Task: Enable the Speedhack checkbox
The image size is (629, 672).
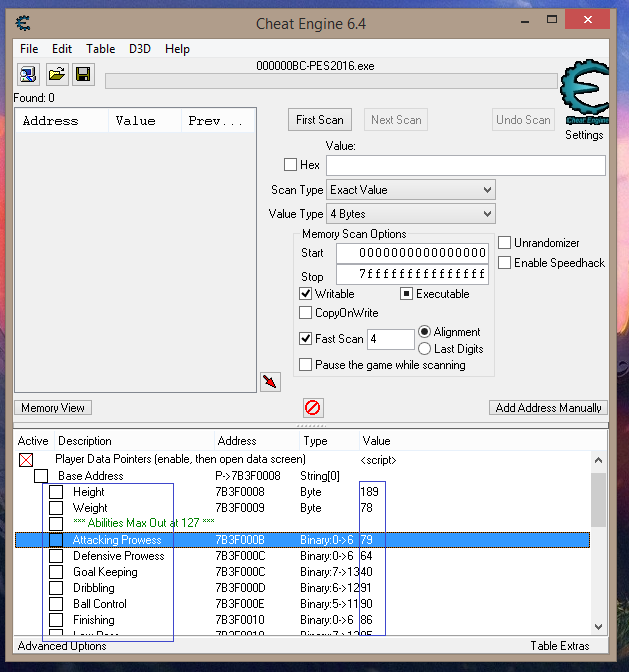Action: click(x=505, y=263)
